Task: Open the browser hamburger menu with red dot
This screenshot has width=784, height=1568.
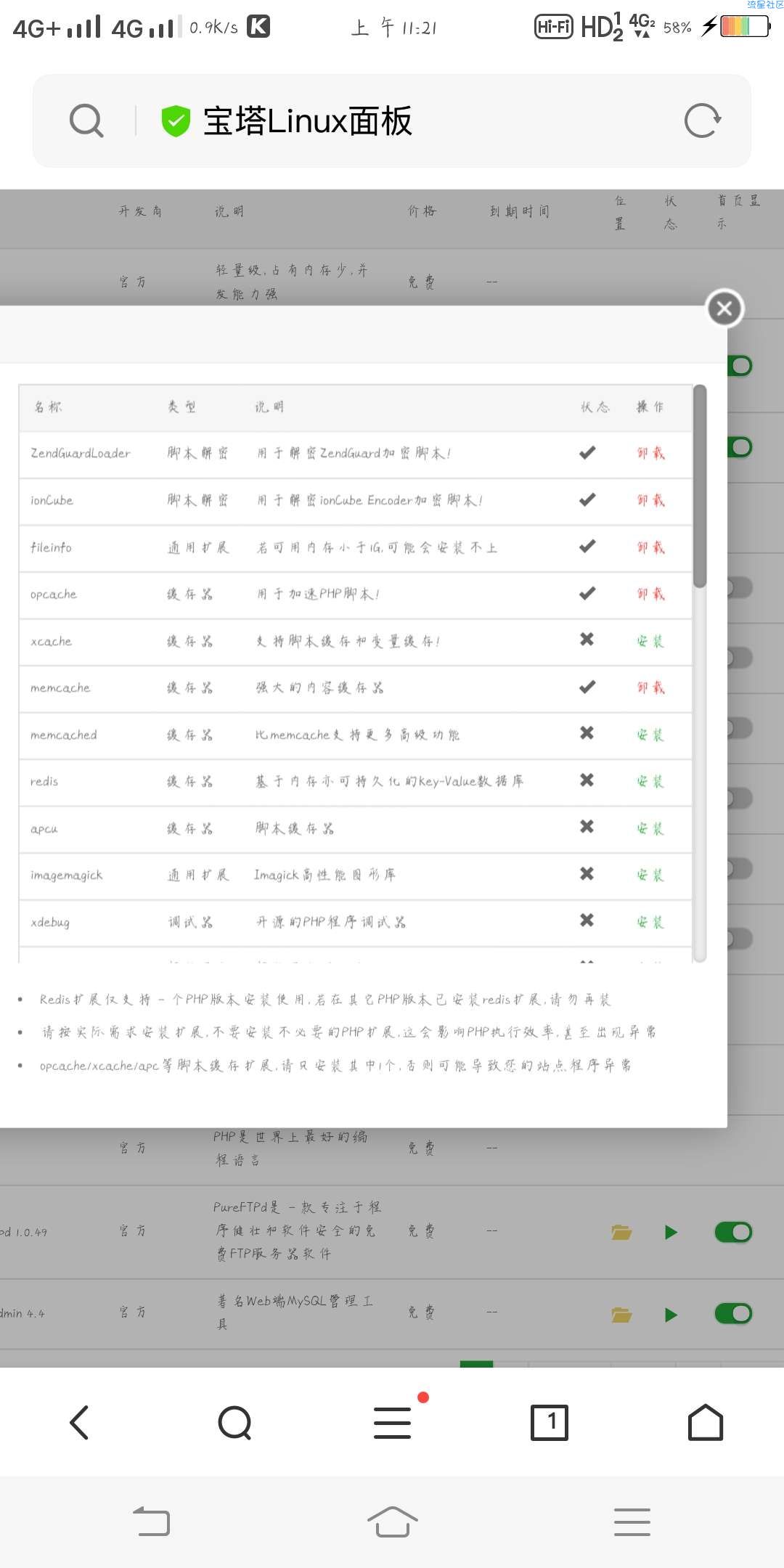Action: click(393, 1423)
